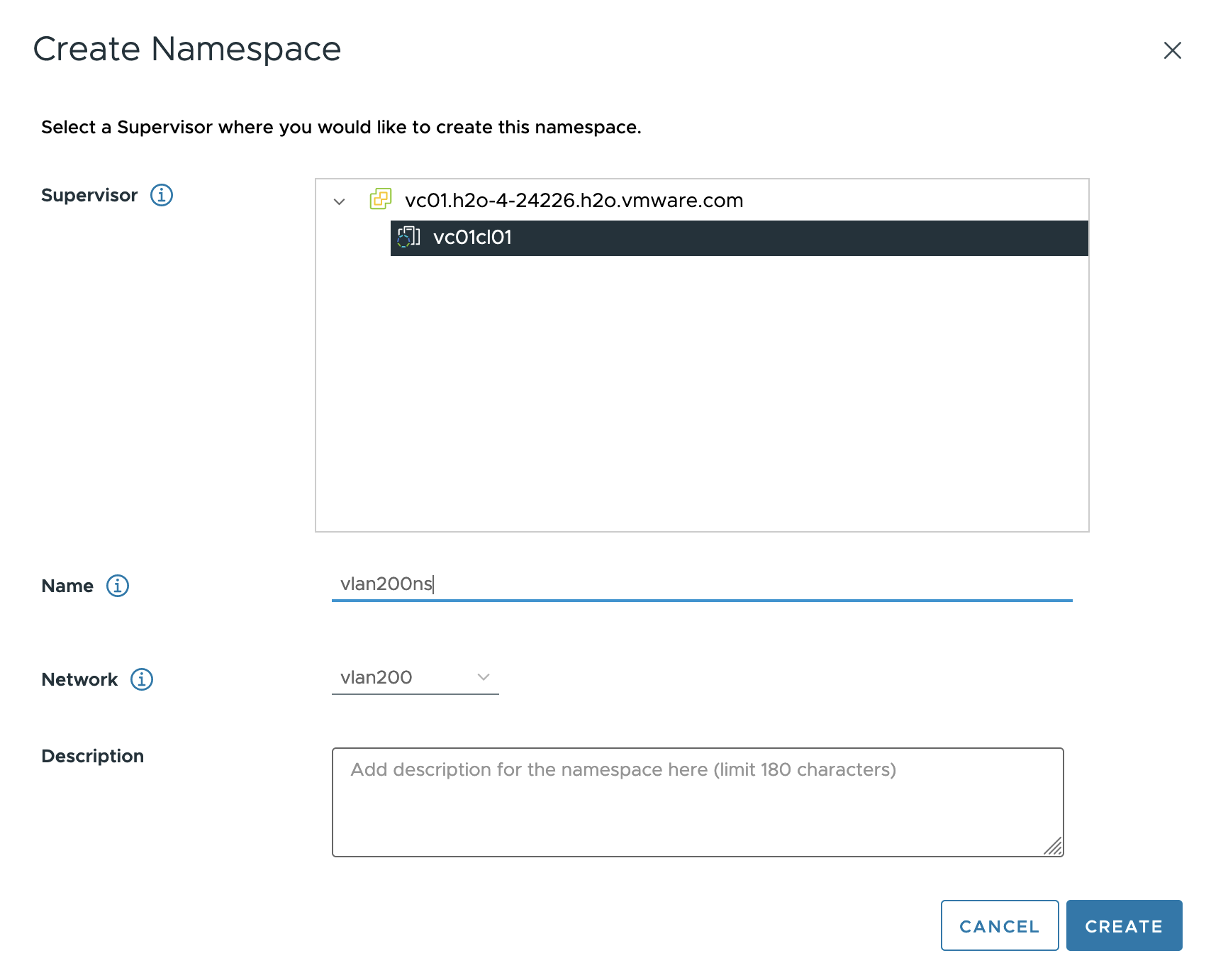Select vc01.h2o-4-24226.h2o.vmware.com tree item
1211x980 pixels.
tap(574, 201)
